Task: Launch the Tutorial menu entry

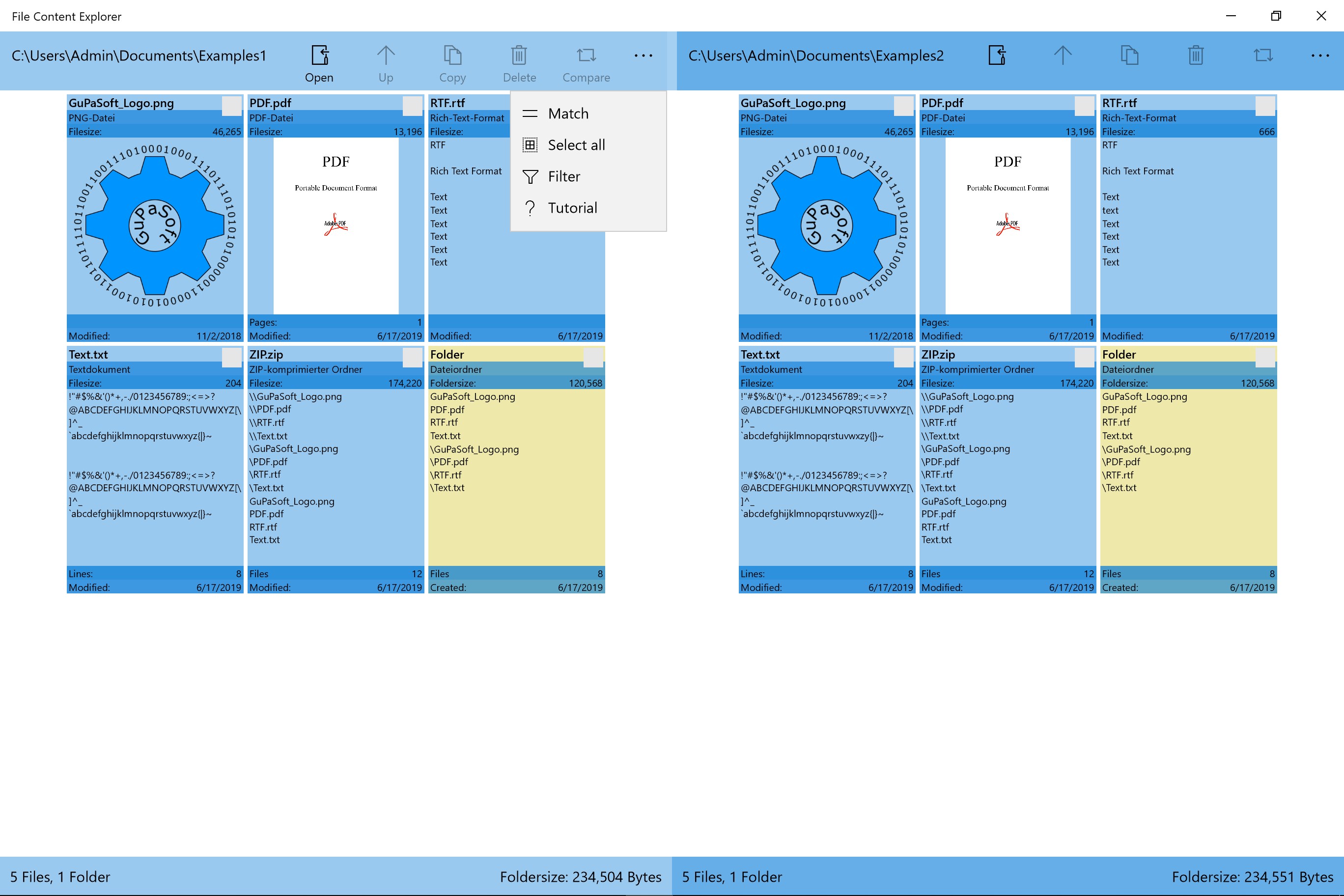Action: pyautogui.click(x=572, y=208)
